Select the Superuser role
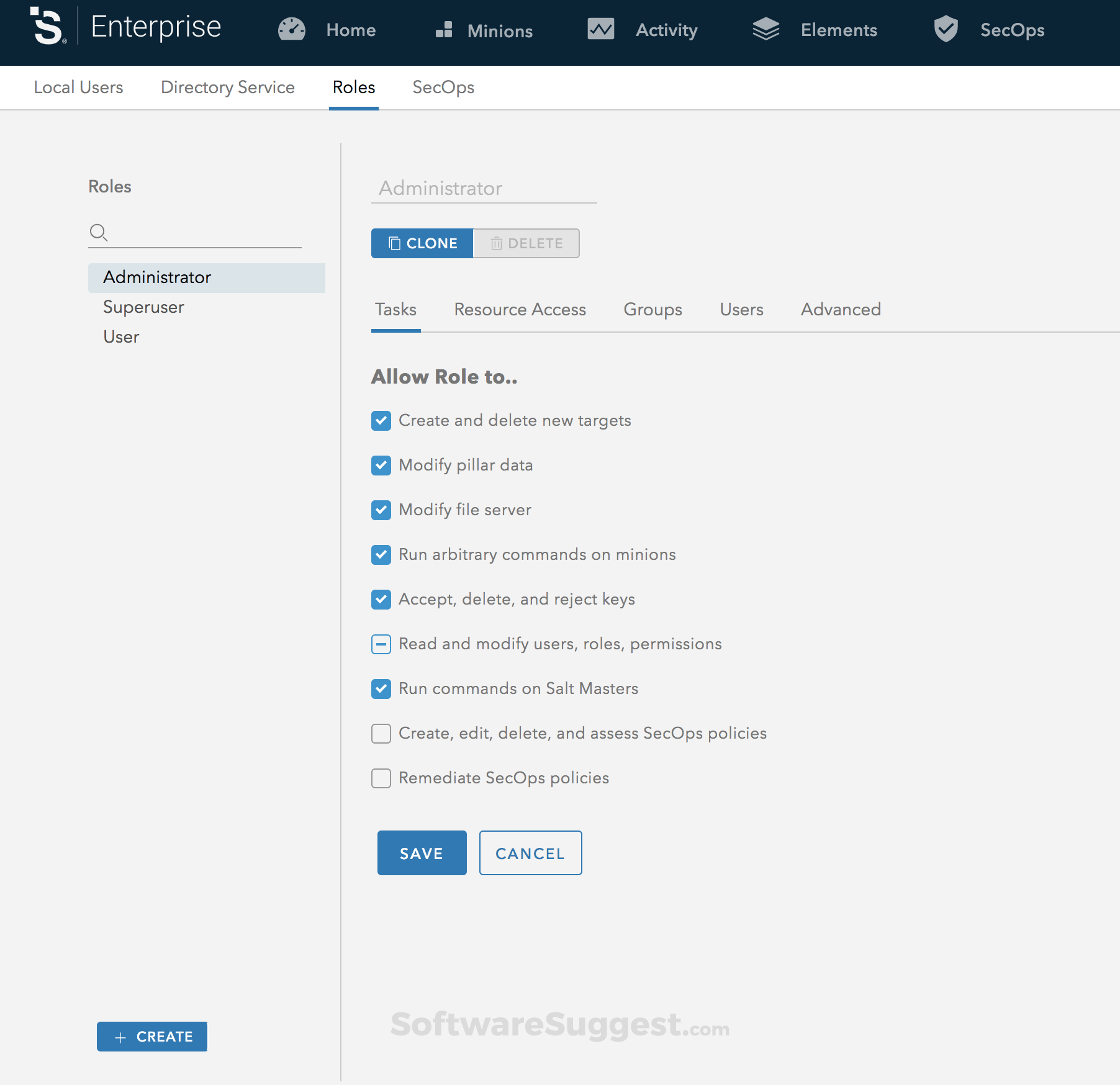This screenshot has width=1120, height=1085. 143,307
